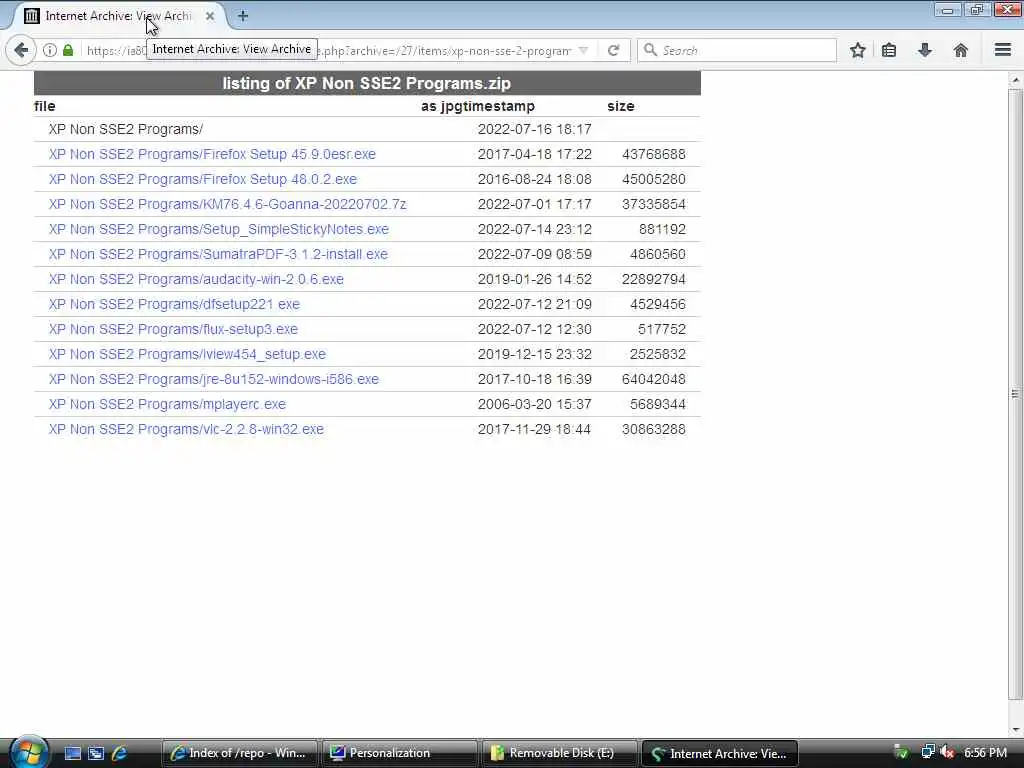Close the Internet Archive tab
Image resolution: width=1024 pixels, height=768 pixels.
pos(210,16)
